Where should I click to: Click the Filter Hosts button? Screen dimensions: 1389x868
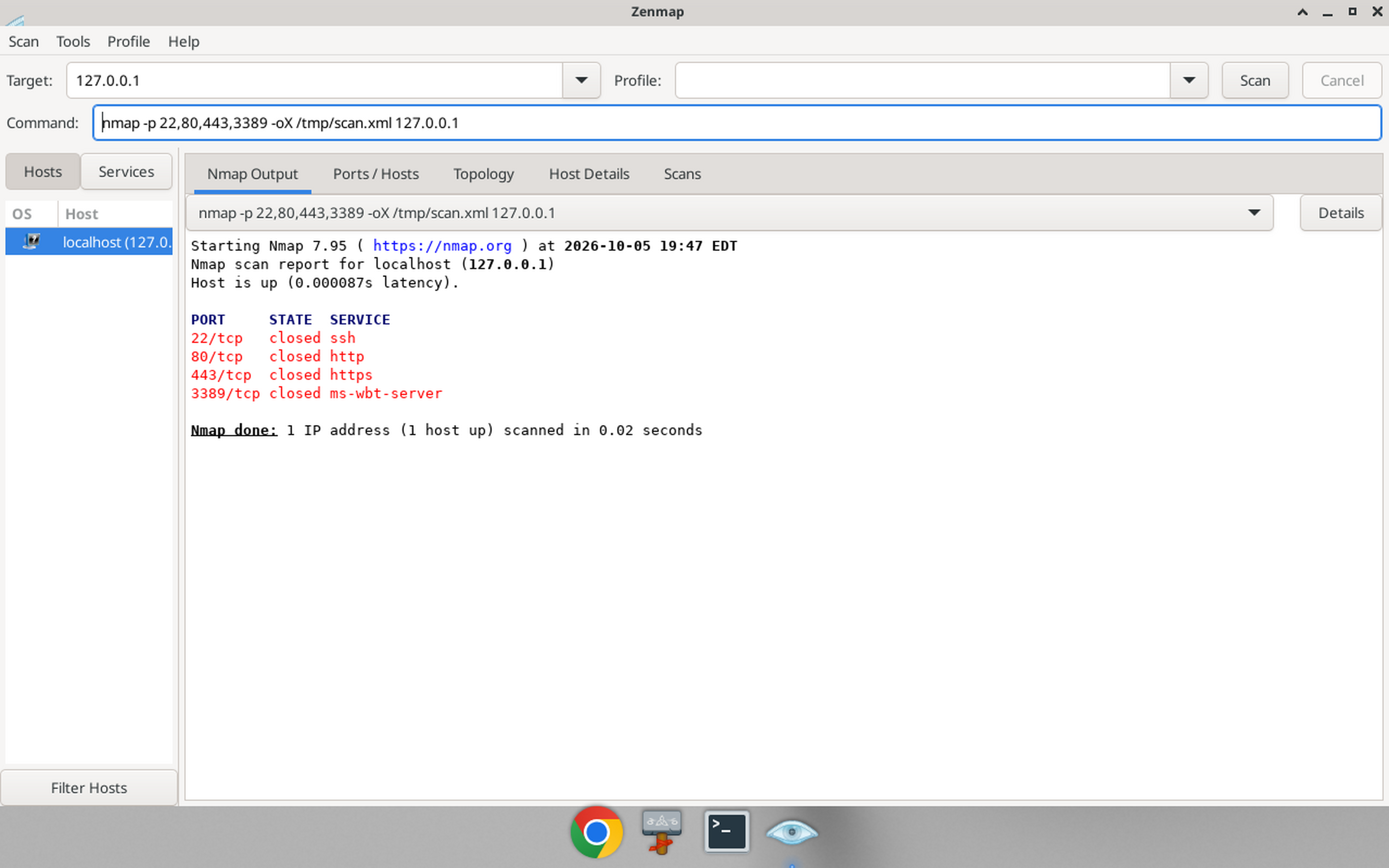tap(89, 788)
